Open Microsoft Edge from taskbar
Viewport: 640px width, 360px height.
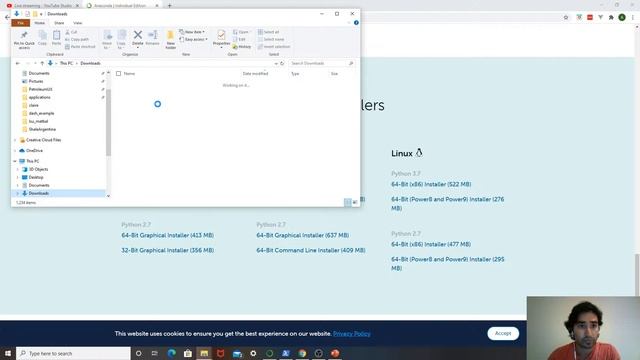click(171, 353)
